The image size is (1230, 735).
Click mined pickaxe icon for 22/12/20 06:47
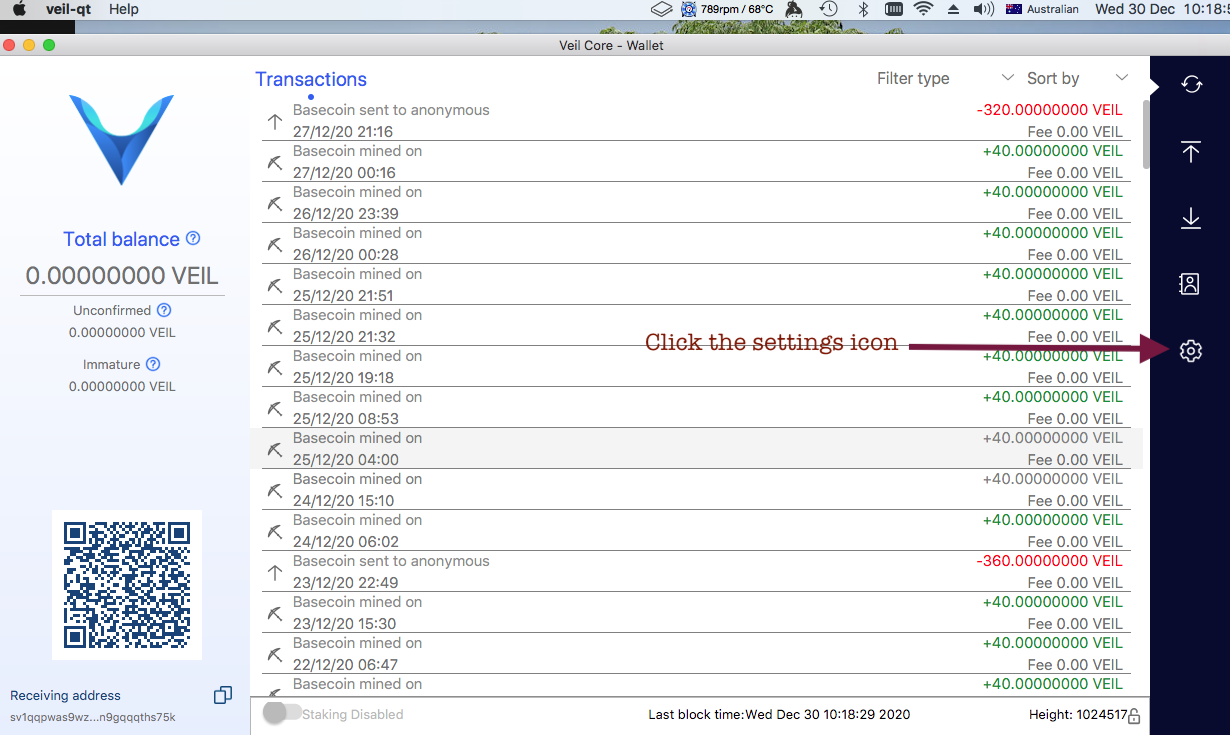[275, 654]
